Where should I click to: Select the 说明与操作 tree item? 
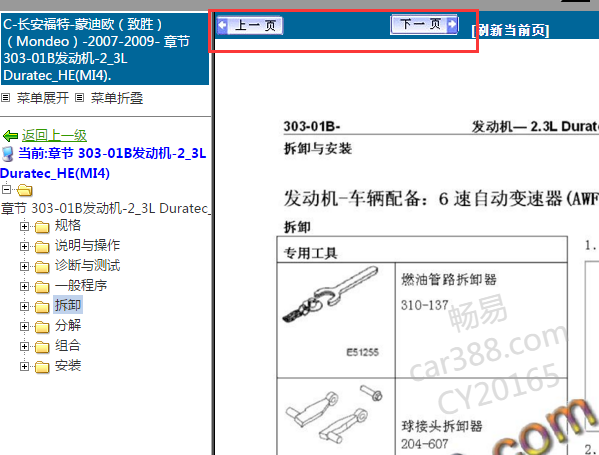tap(87, 245)
